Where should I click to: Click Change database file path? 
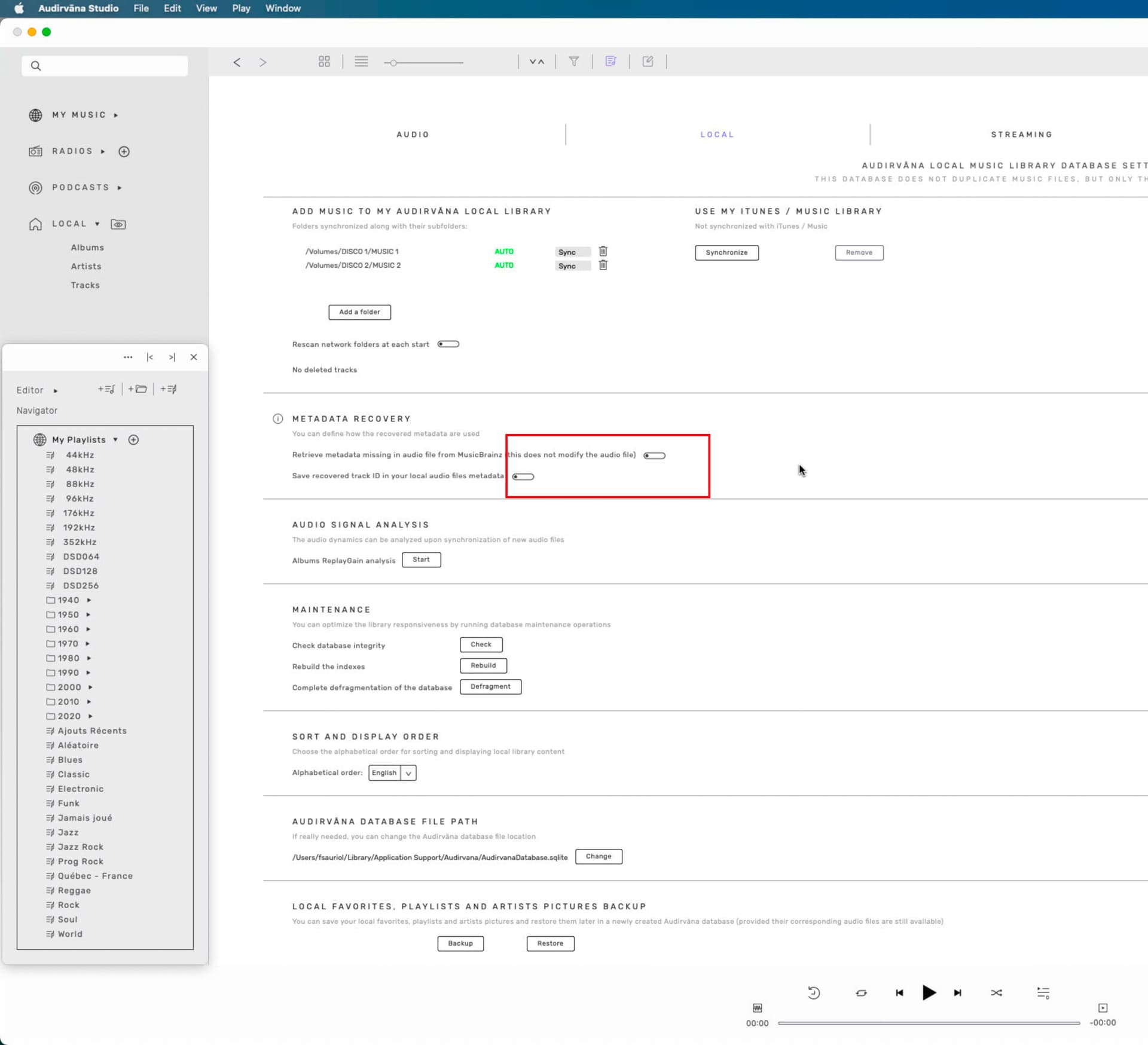[599, 857]
